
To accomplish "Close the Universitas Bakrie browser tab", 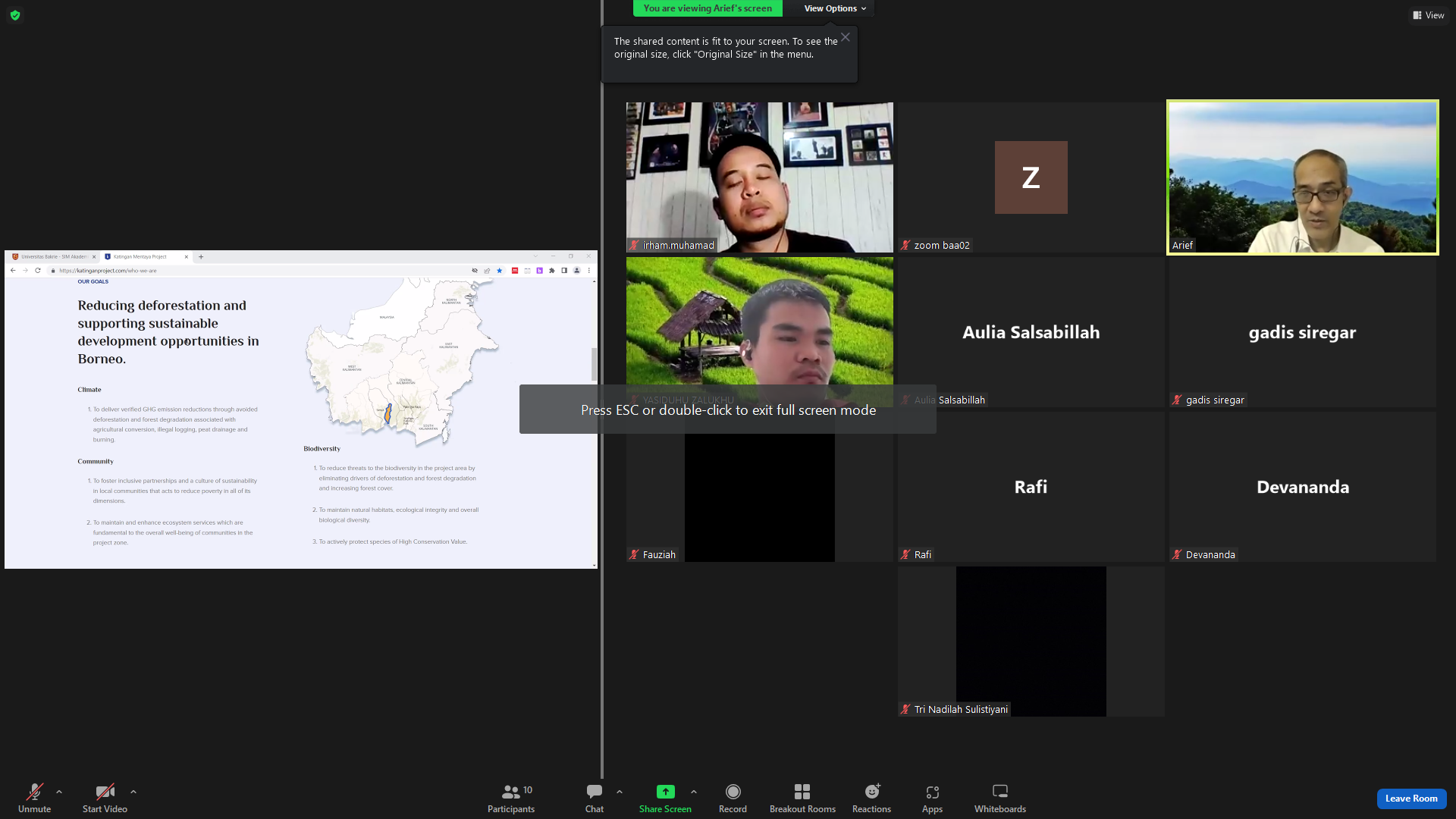I will pyautogui.click(x=94, y=257).
